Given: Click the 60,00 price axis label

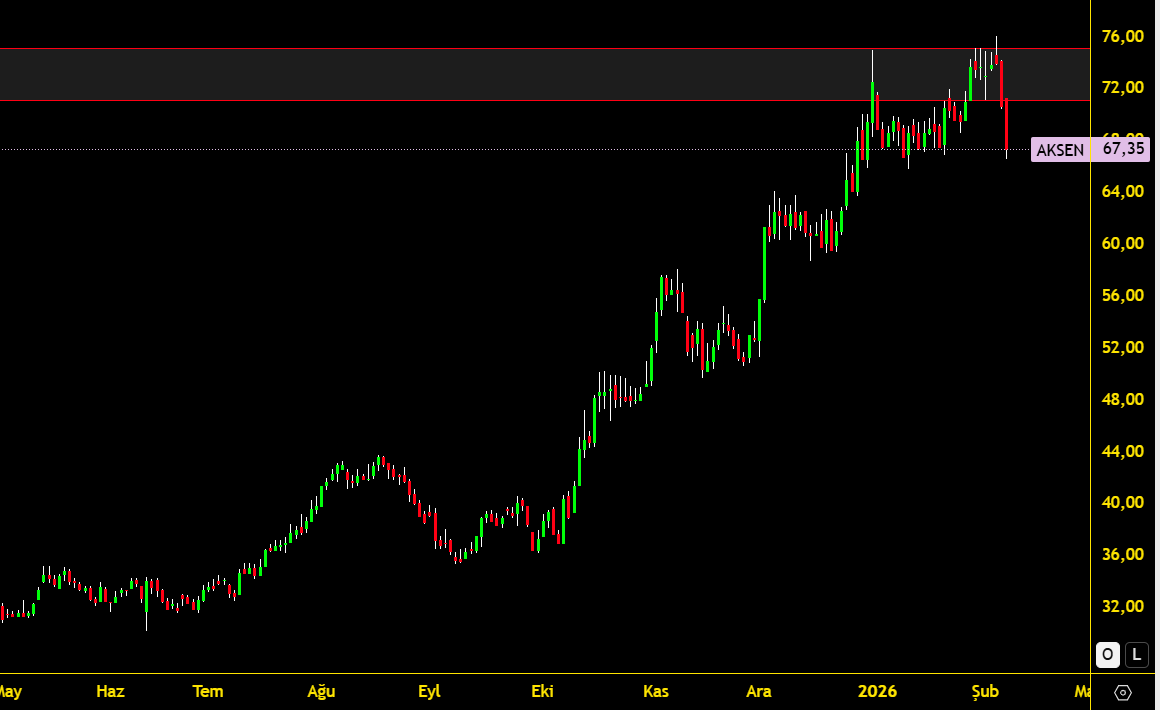Looking at the screenshot, I should coord(1122,243).
